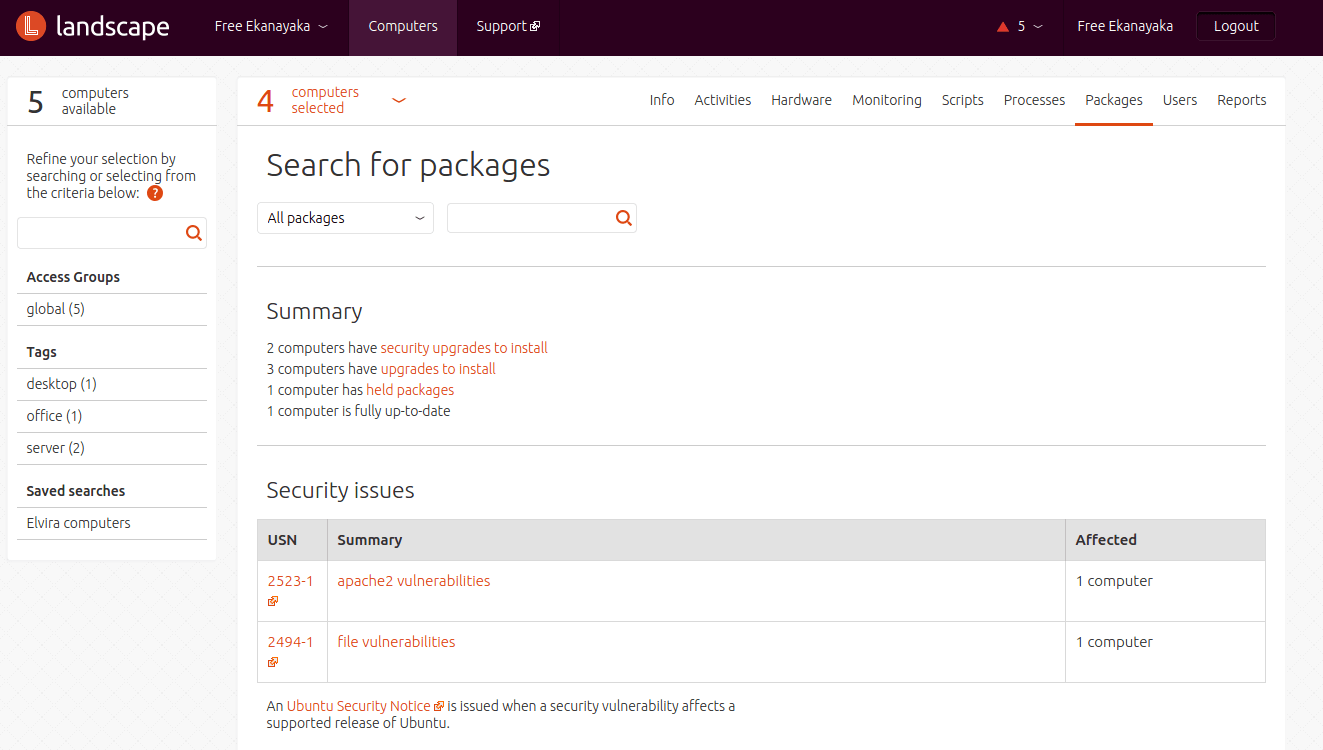Filter by the server tag
The height and width of the screenshot is (750, 1323).
click(x=55, y=448)
